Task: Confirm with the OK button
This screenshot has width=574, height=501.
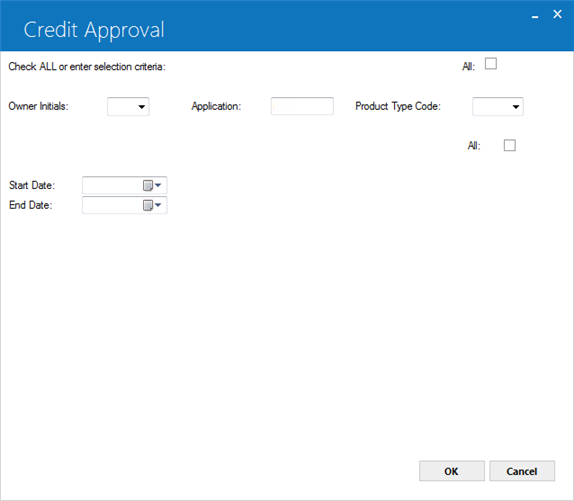Action: click(452, 471)
